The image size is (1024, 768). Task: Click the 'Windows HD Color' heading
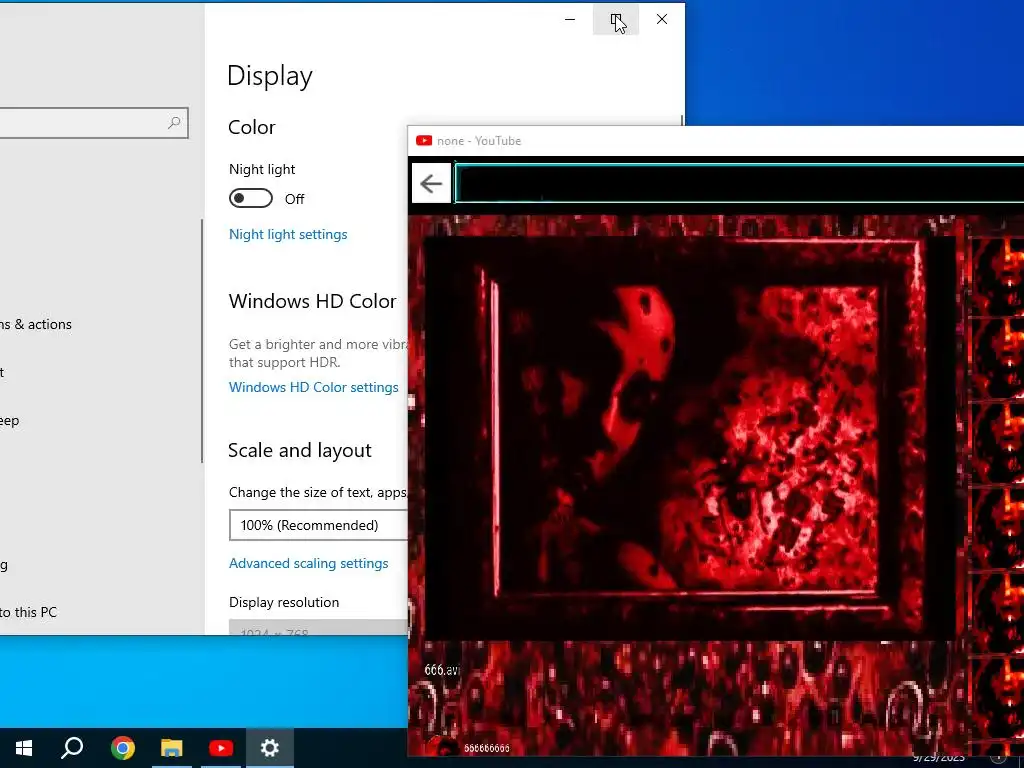[312, 301]
